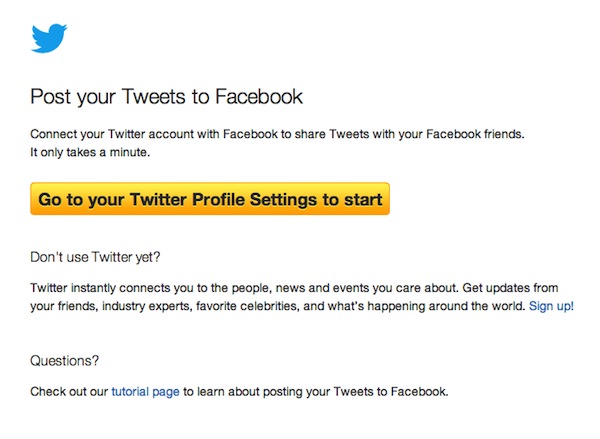600x439 pixels.
Task: Click the word Facebook in the main heading
Action: click(x=254, y=97)
